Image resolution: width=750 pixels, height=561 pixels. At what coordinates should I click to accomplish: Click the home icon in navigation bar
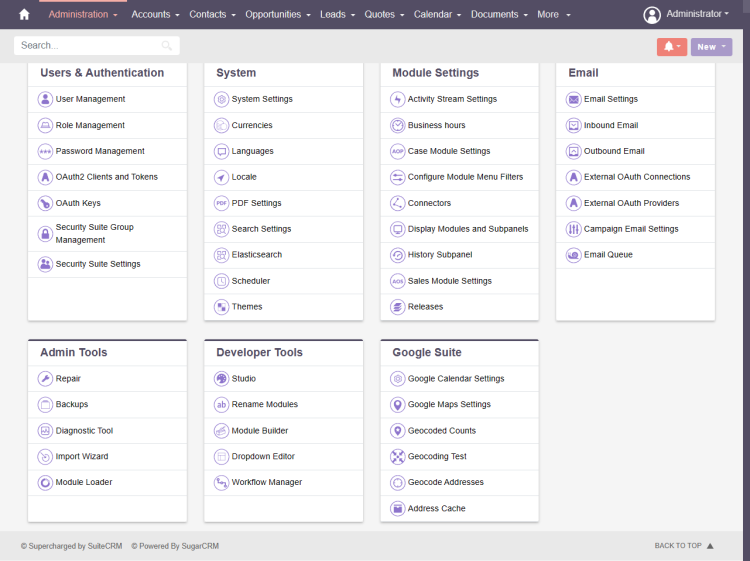24,15
